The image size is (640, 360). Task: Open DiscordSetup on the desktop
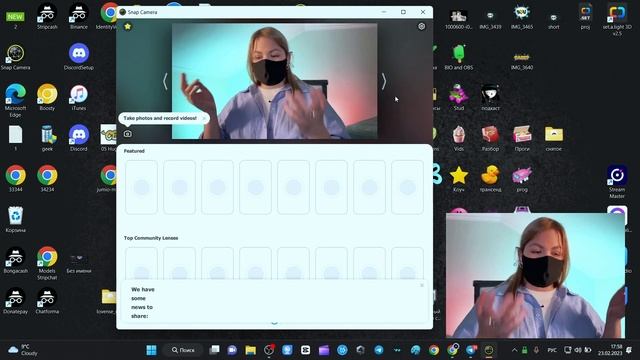[x=79, y=57]
